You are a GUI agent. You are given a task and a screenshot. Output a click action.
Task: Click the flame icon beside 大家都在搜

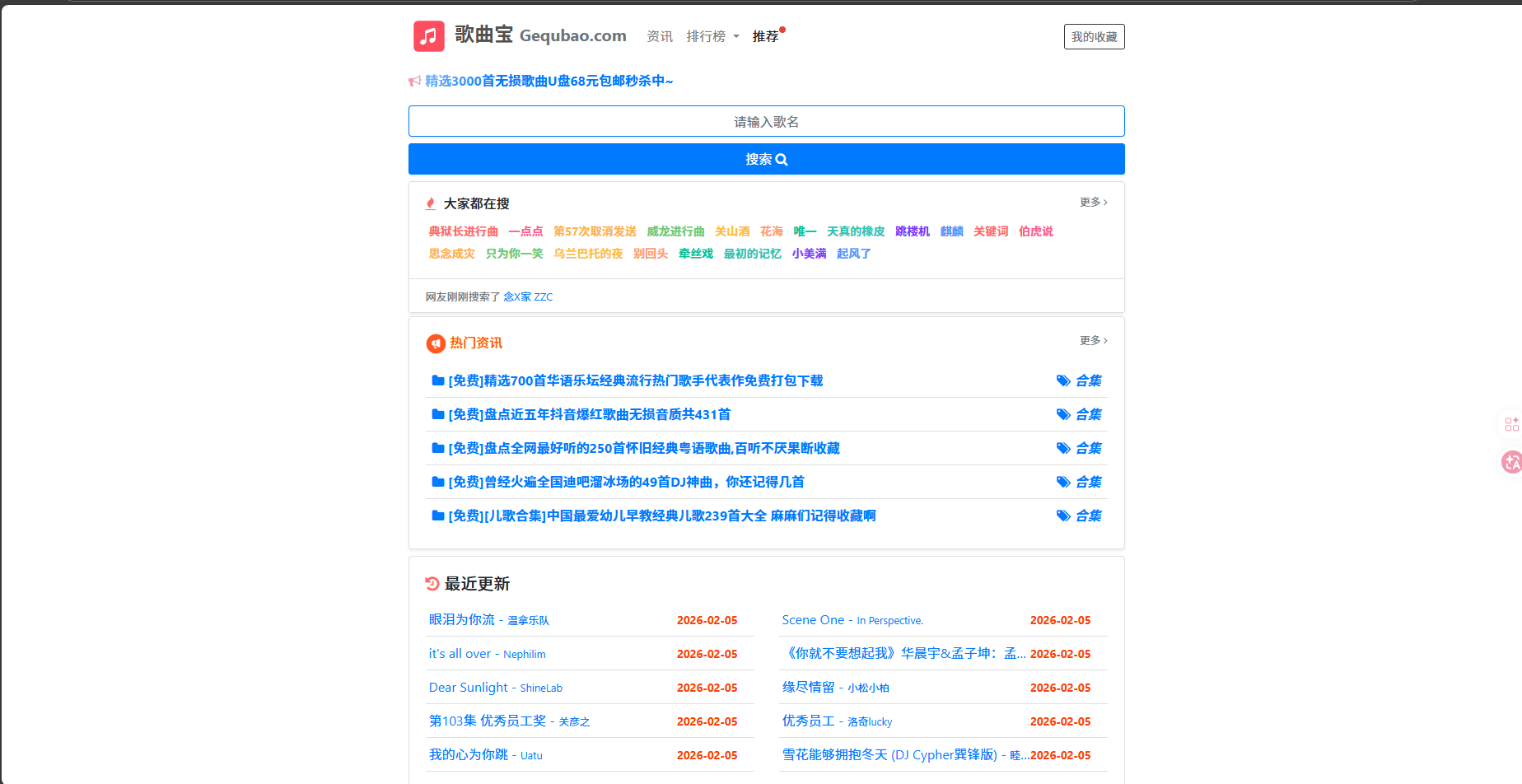[x=431, y=204]
